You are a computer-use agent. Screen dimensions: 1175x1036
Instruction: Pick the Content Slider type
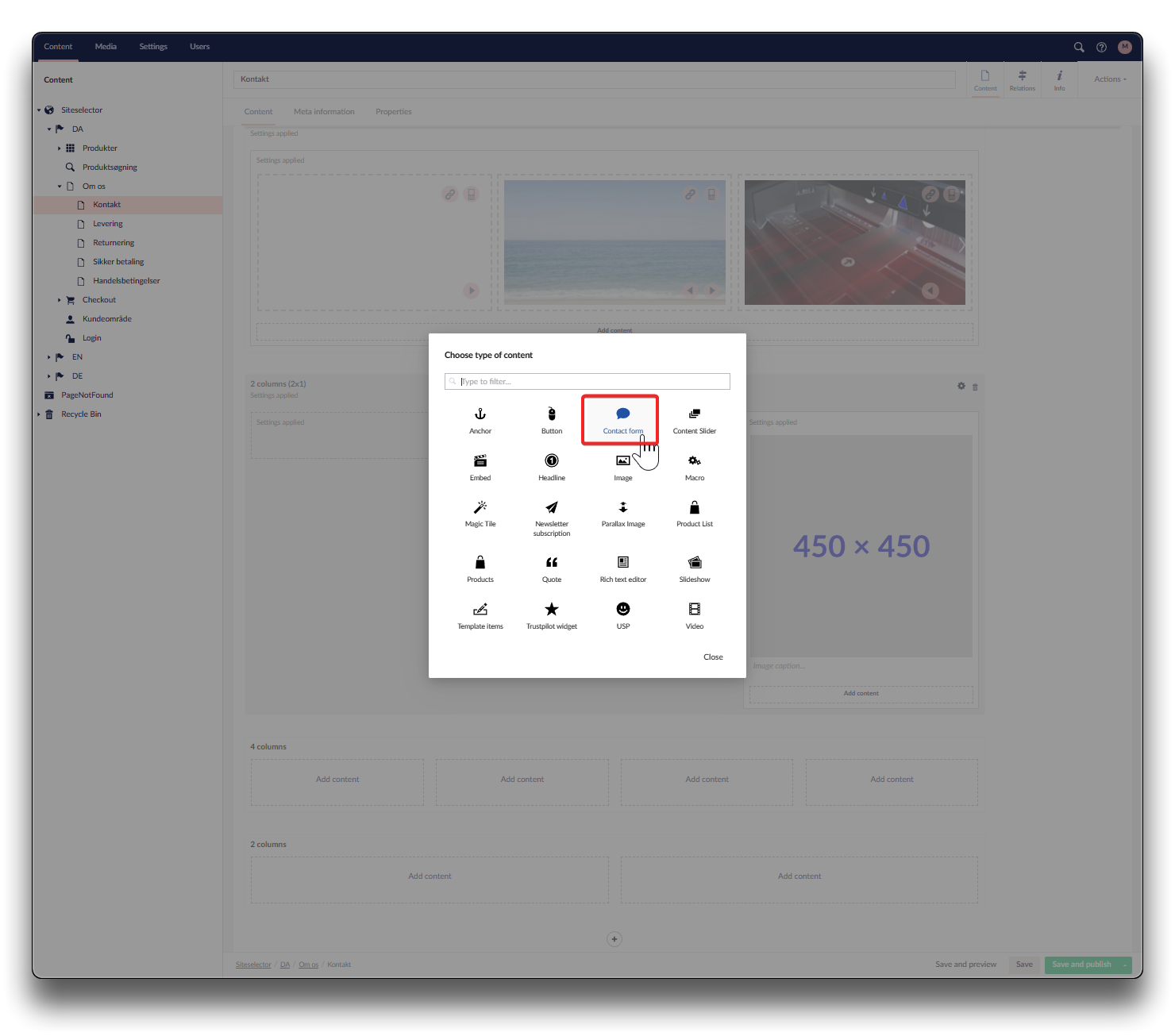[x=695, y=421]
